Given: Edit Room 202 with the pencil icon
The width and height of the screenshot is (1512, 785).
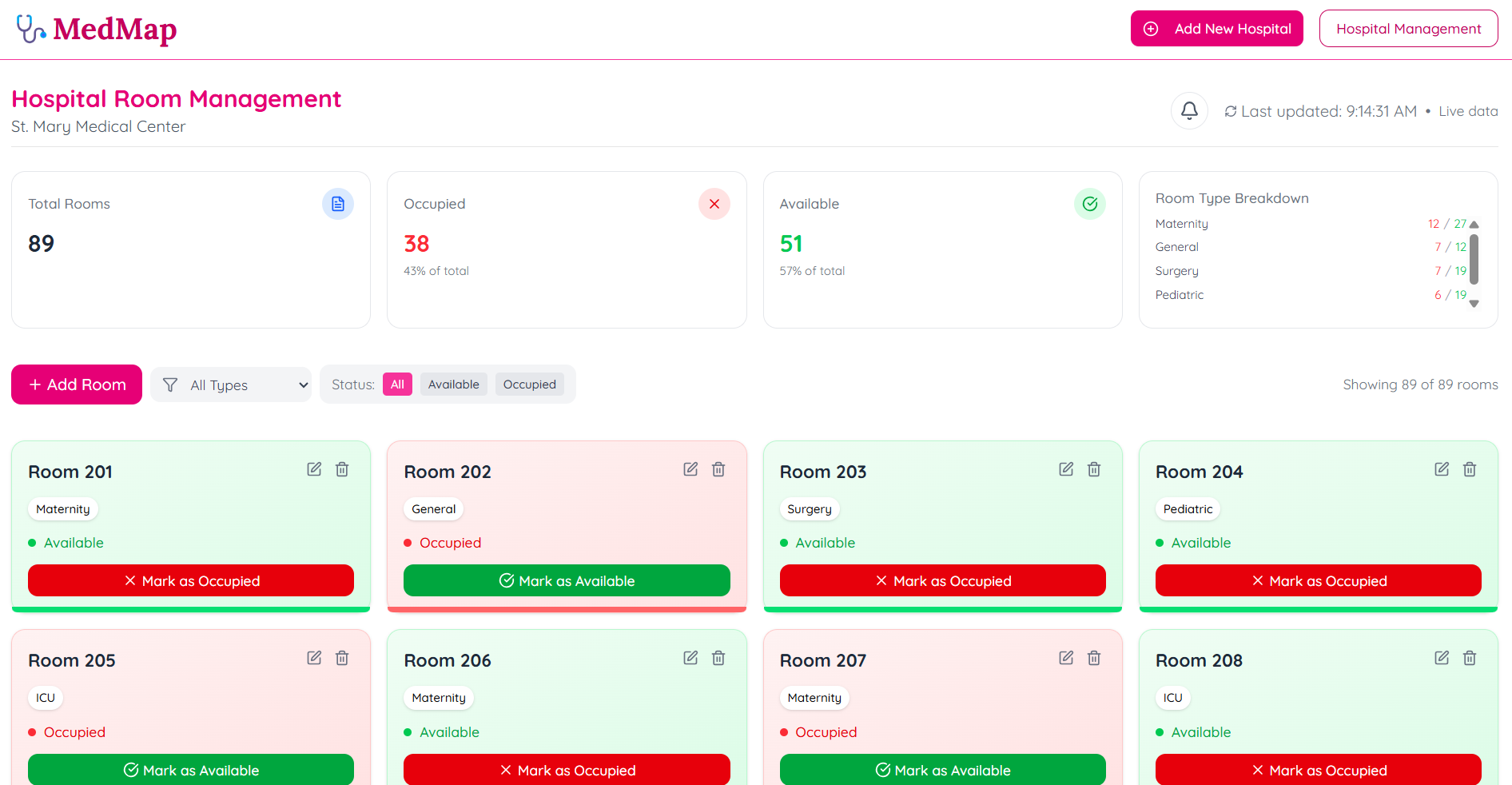Looking at the screenshot, I should pos(690,469).
